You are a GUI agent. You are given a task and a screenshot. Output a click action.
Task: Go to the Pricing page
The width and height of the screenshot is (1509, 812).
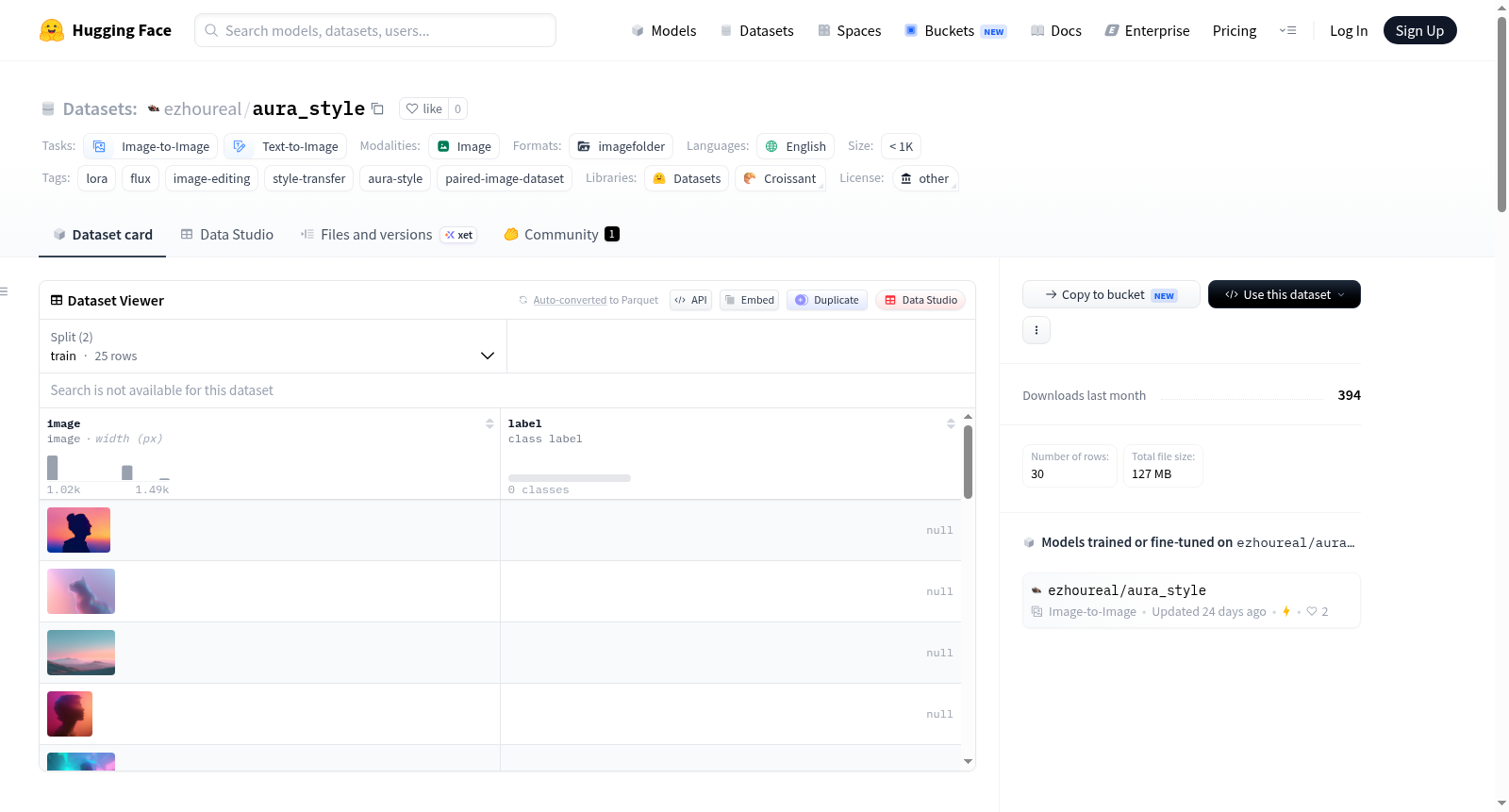(x=1235, y=30)
